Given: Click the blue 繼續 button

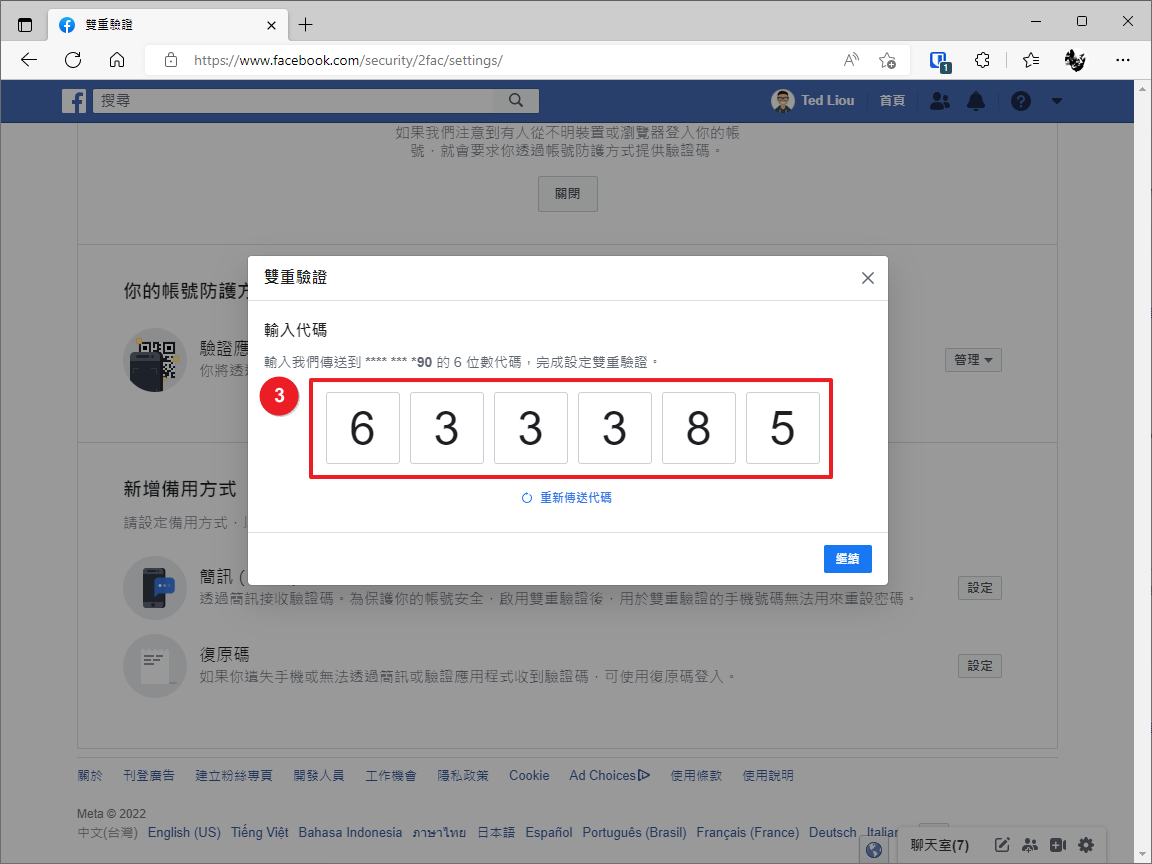Looking at the screenshot, I should (847, 558).
